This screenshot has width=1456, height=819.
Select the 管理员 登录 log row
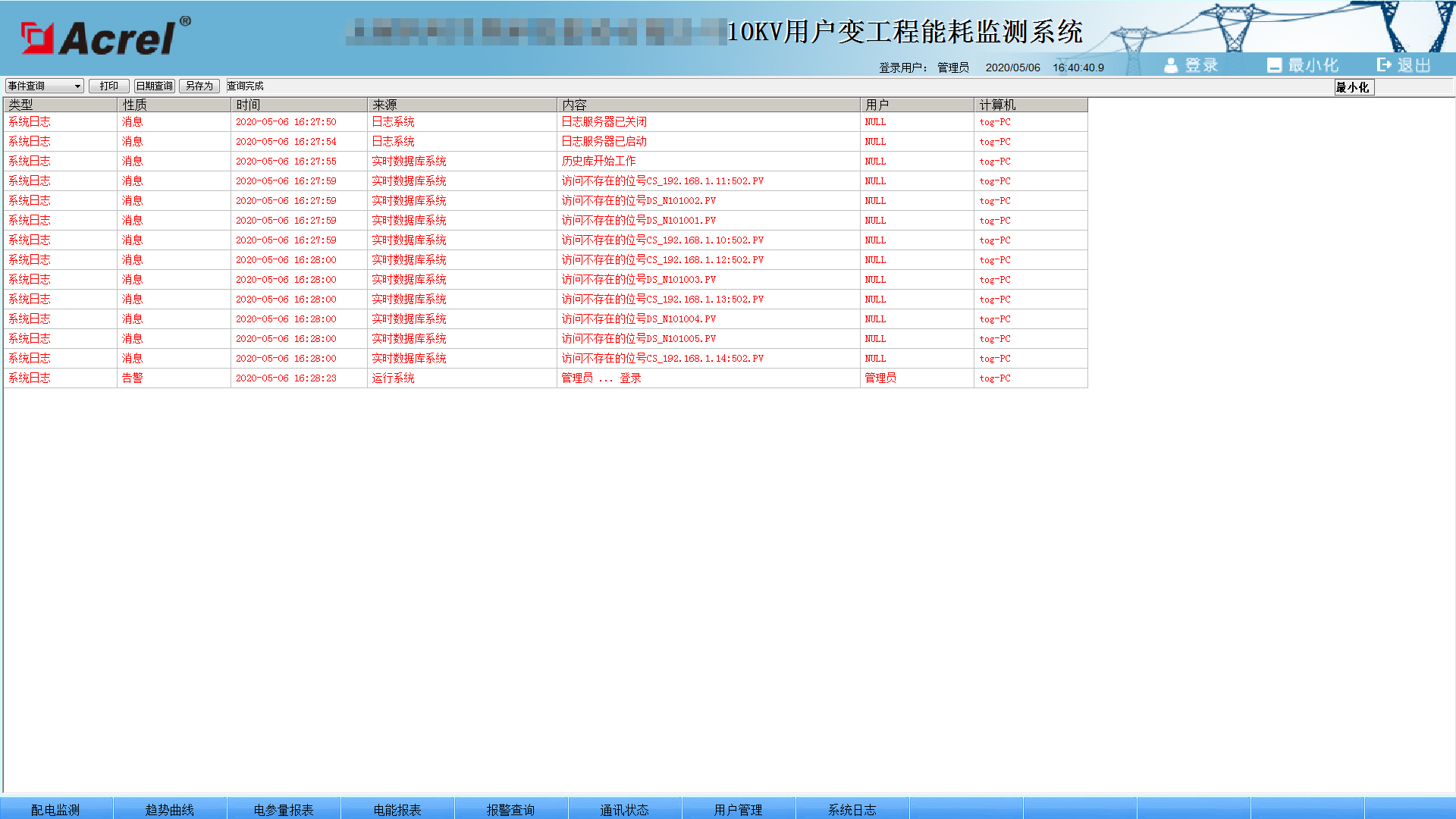coord(601,378)
